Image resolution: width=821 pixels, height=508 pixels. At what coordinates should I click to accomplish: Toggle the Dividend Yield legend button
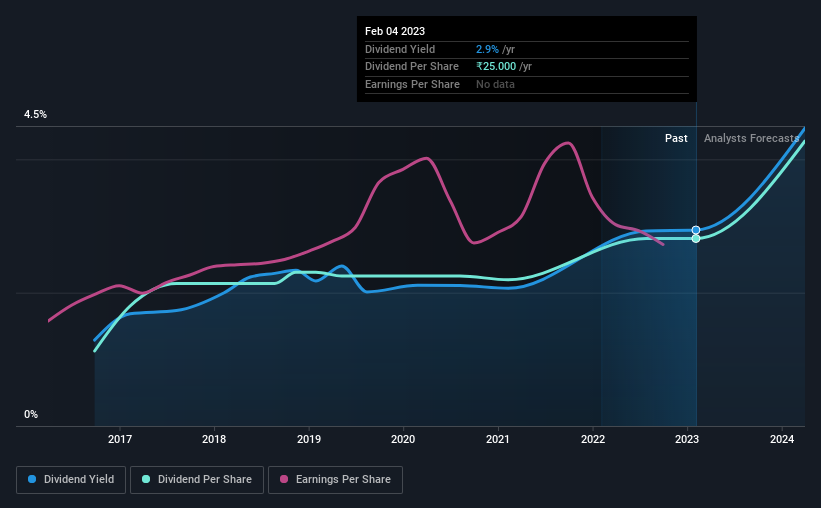[x=71, y=480]
